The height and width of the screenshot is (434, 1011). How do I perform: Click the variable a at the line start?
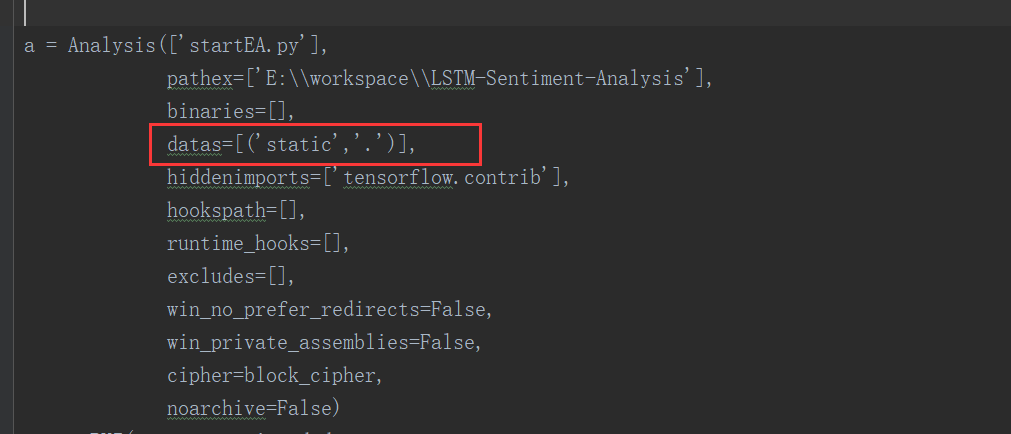coord(29,46)
